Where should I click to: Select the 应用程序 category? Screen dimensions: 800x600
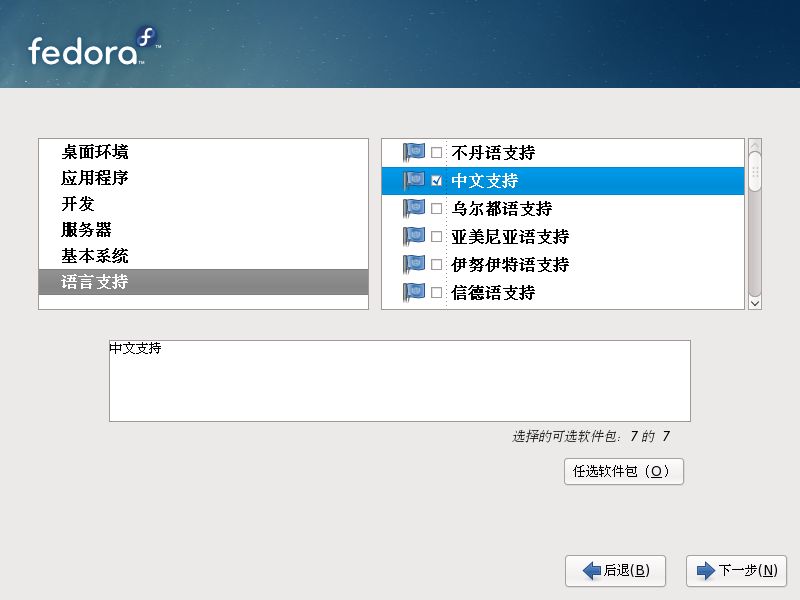(x=203, y=178)
